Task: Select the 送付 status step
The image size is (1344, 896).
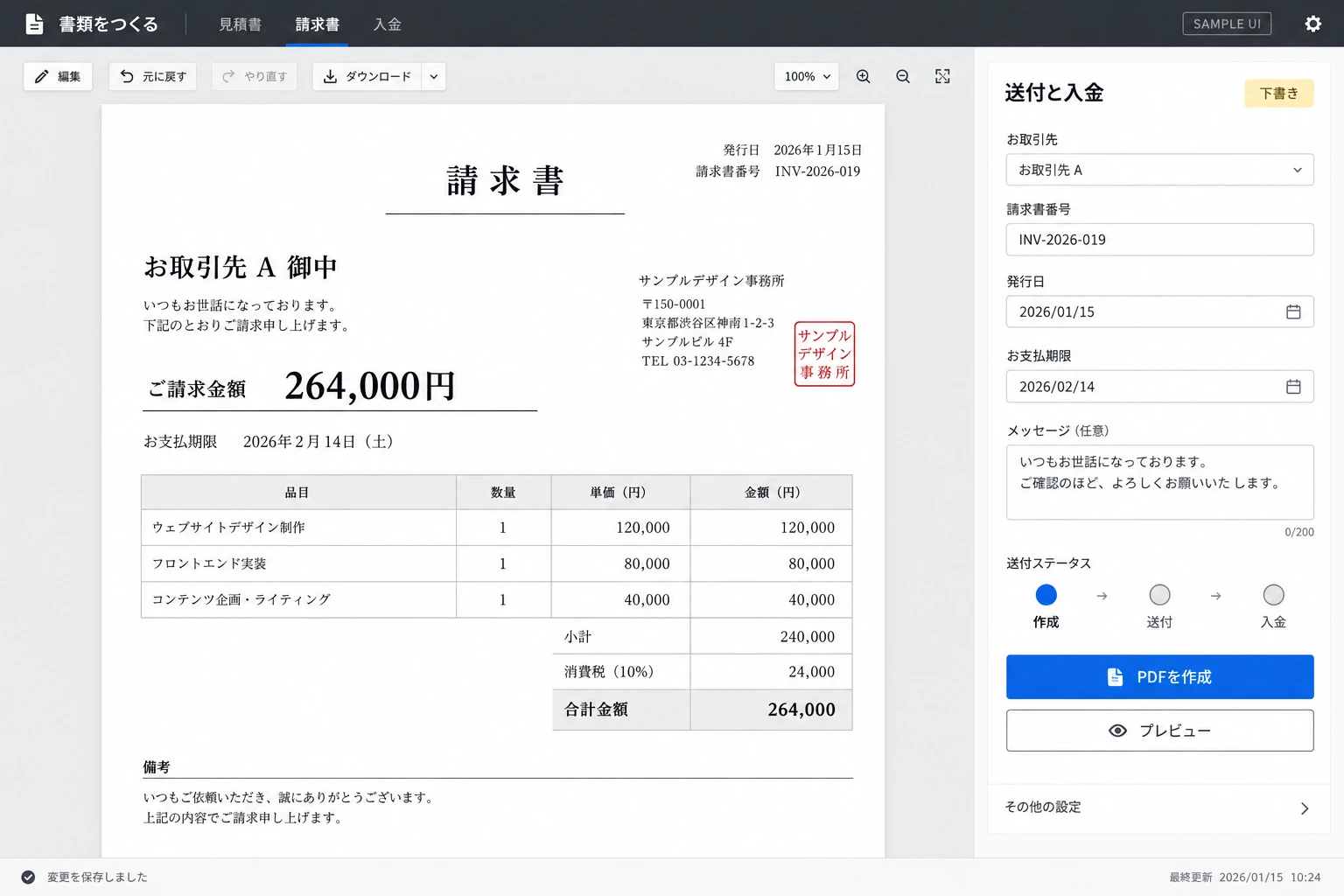Action: coord(1159,606)
